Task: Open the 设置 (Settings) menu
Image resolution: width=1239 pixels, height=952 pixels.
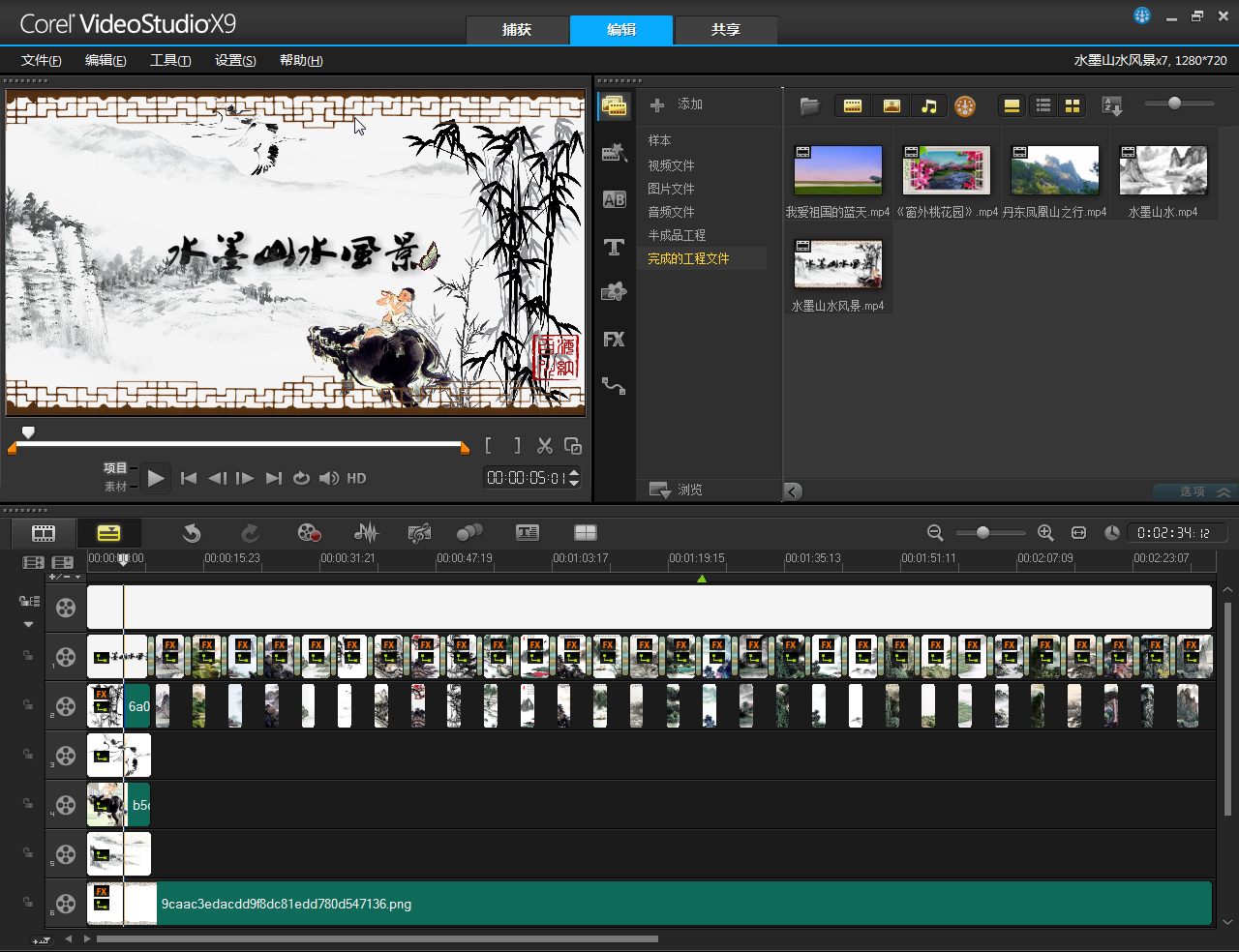Action: click(235, 60)
